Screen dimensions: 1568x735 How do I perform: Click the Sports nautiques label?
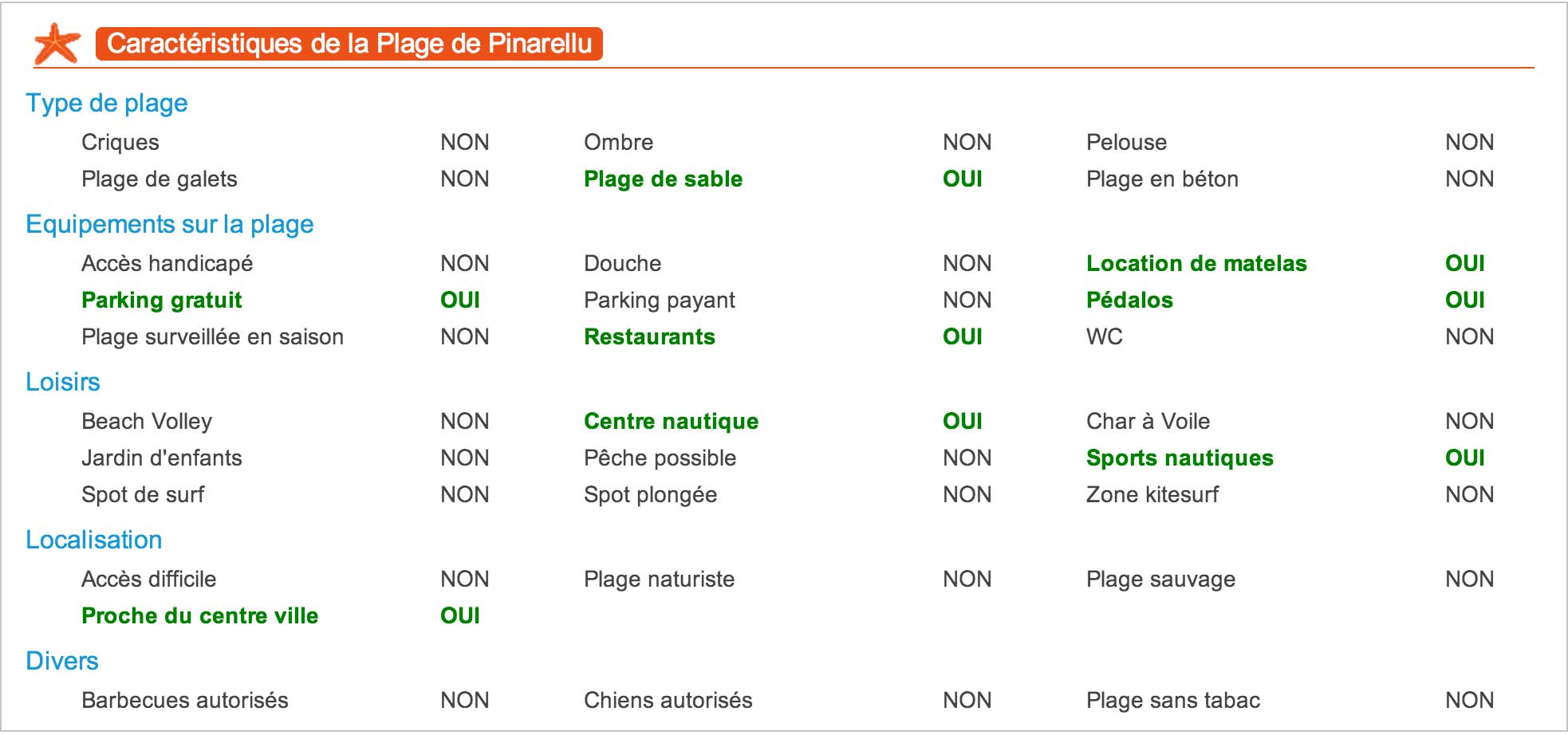click(1180, 458)
